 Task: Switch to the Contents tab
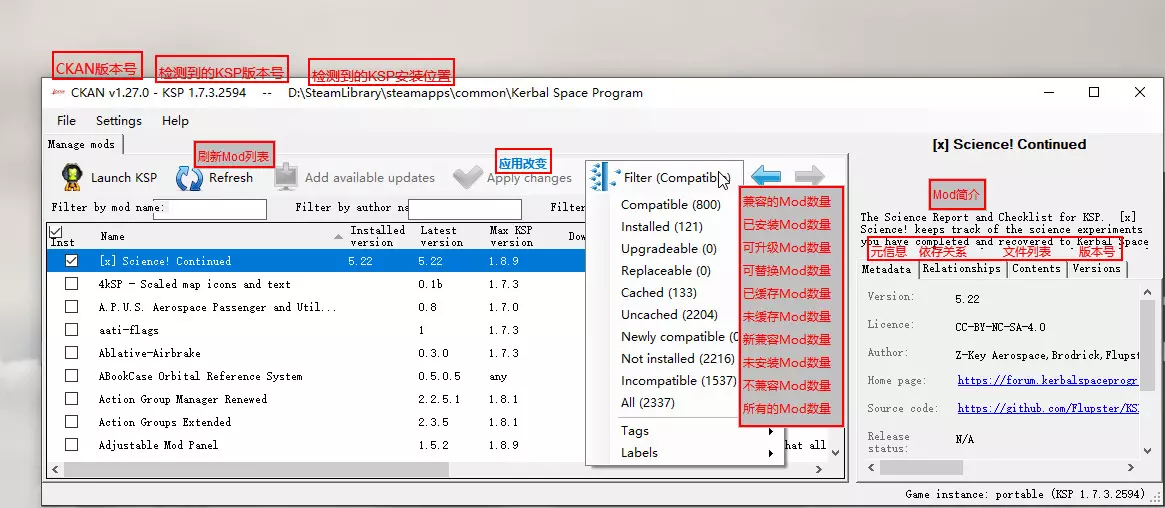(x=1036, y=269)
